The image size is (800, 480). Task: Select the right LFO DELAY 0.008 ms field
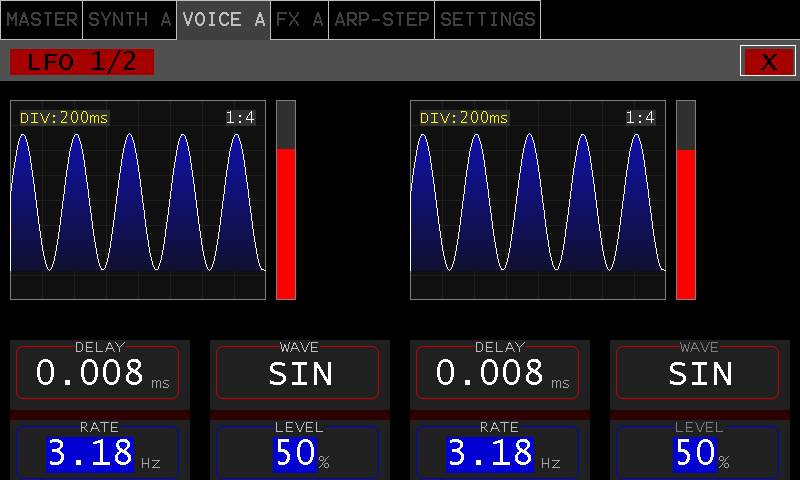497,372
